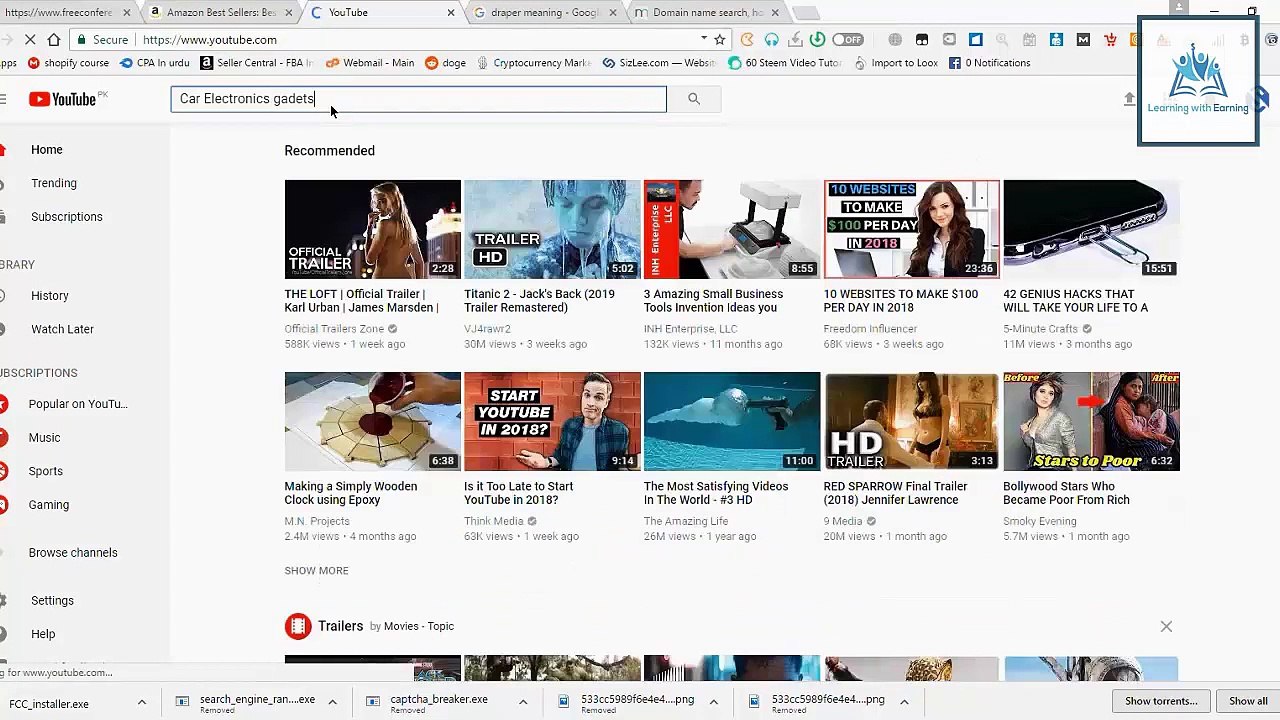
Task: Open the Import to Loox bookmark
Action: click(895, 63)
